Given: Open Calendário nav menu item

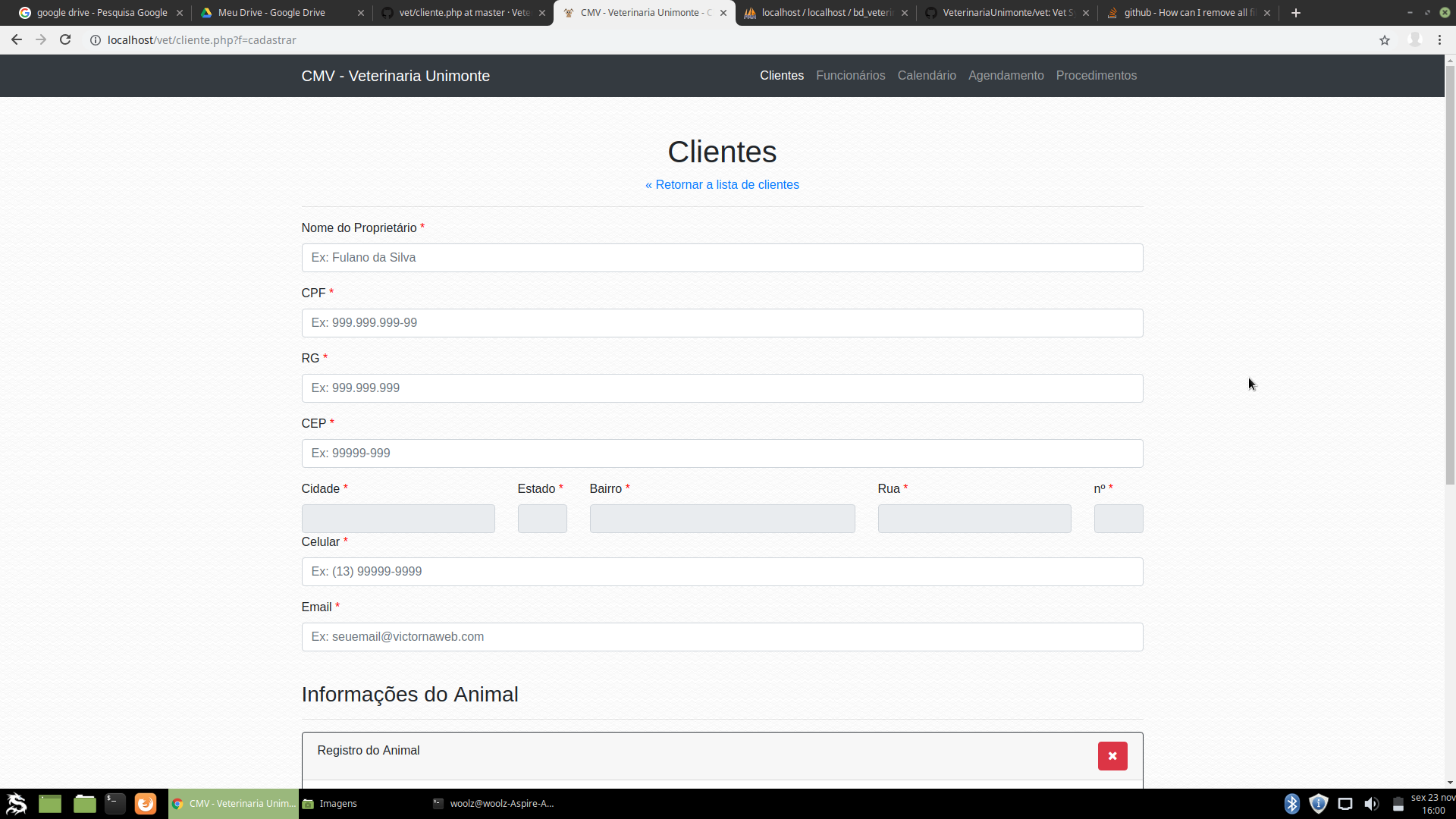Looking at the screenshot, I should [x=927, y=76].
